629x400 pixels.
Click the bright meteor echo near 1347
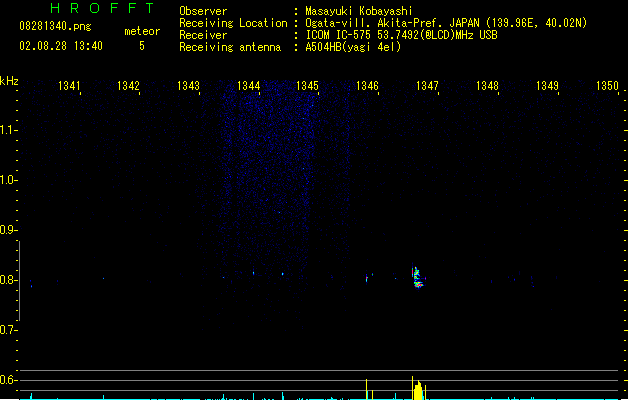tap(417, 277)
